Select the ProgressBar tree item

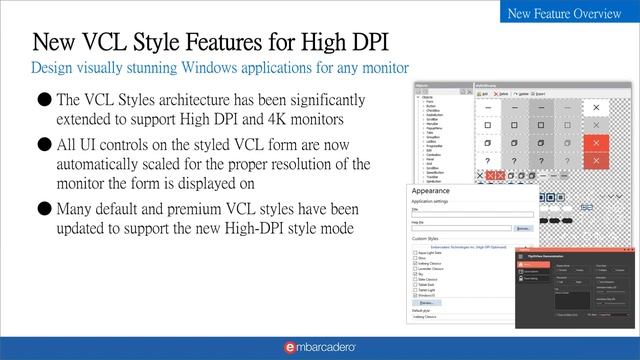(434, 146)
